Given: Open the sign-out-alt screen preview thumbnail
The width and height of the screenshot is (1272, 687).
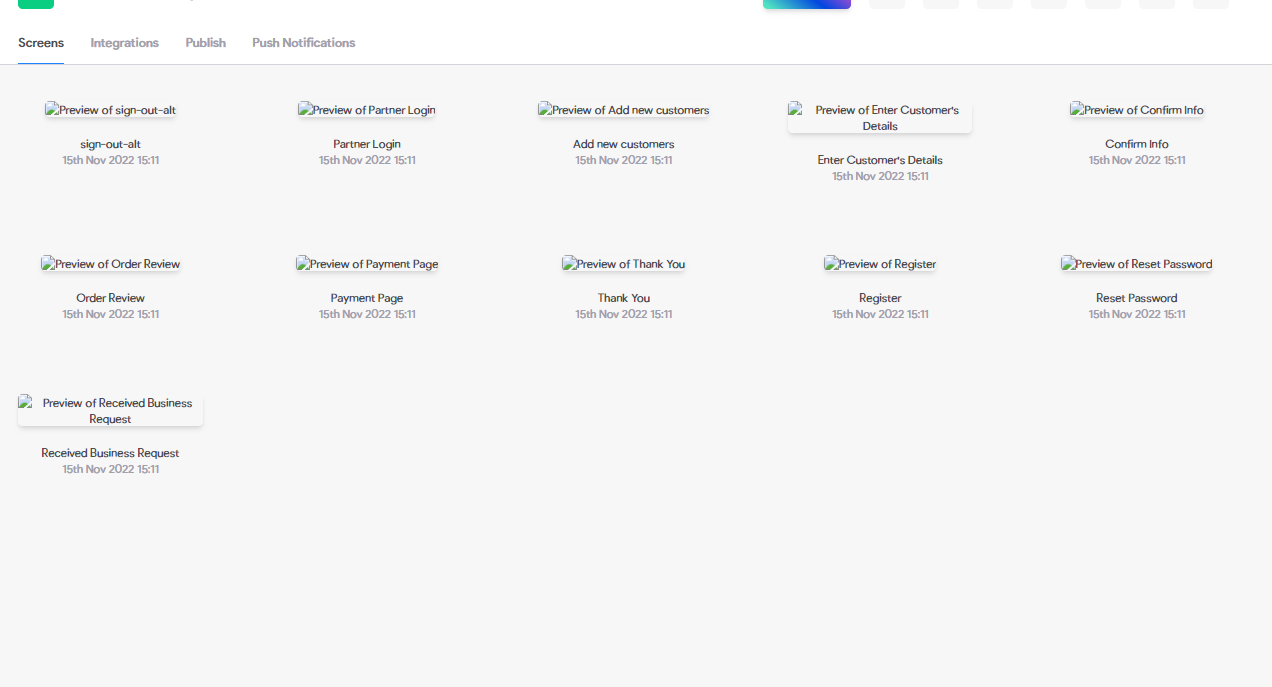Looking at the screenshot, I should pyautogui.click(x=110, y=110).
